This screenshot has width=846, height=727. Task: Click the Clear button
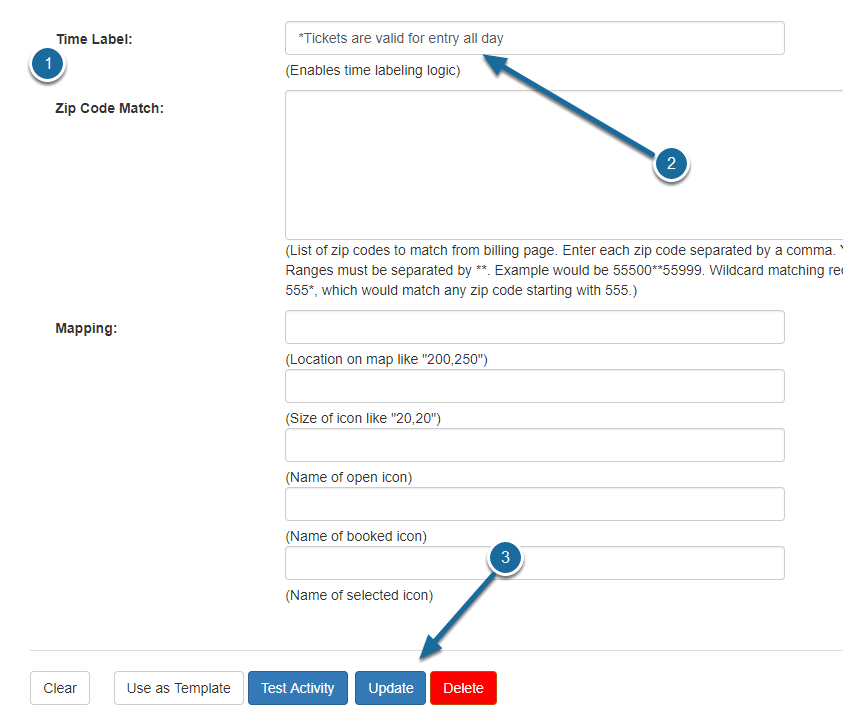pyautogui.click(x=59, y=688)
